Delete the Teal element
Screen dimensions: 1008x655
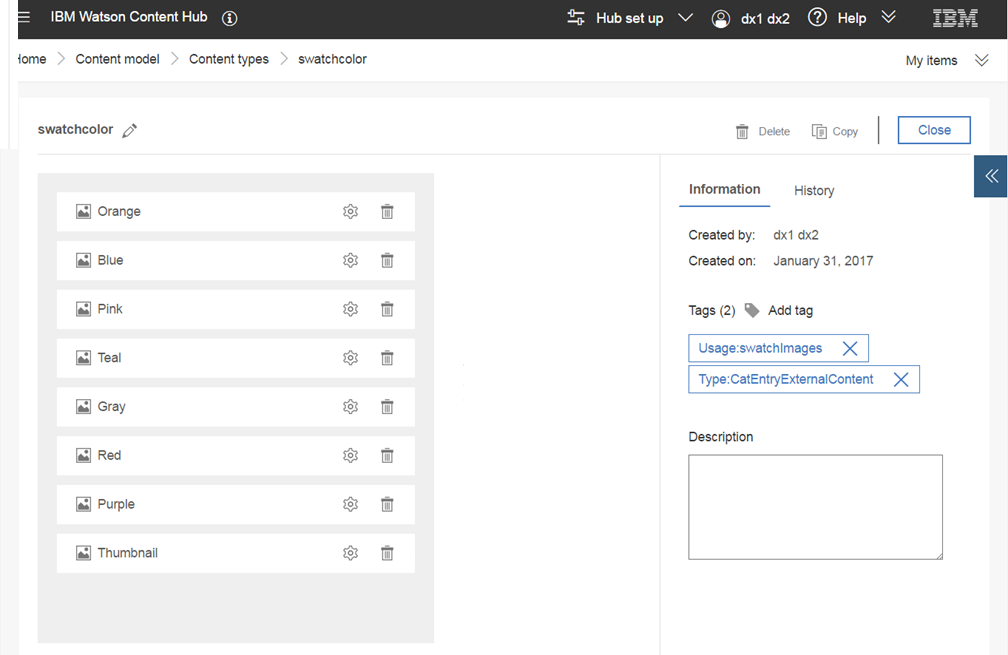(387, 358)
